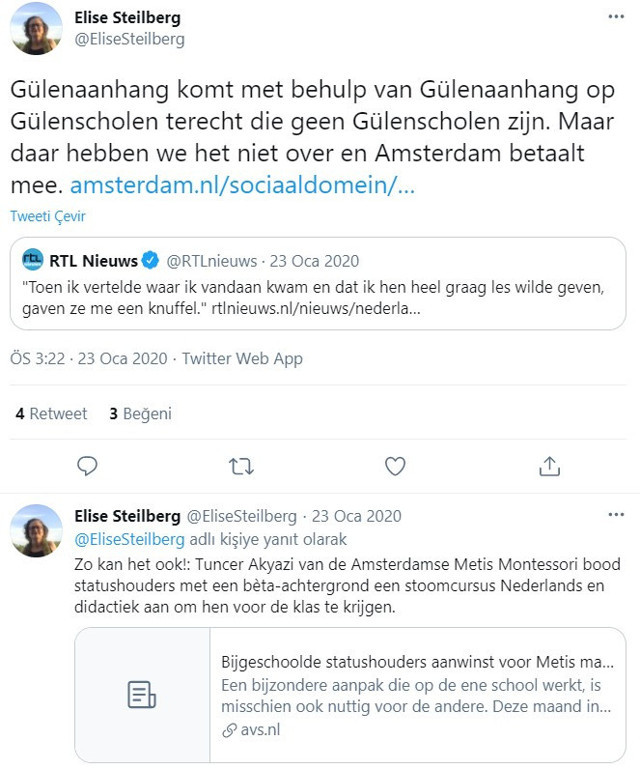The width and height of the screenshot is (640, 769).
Task: Like the tweet with heart icon
Action: (395, 466)
